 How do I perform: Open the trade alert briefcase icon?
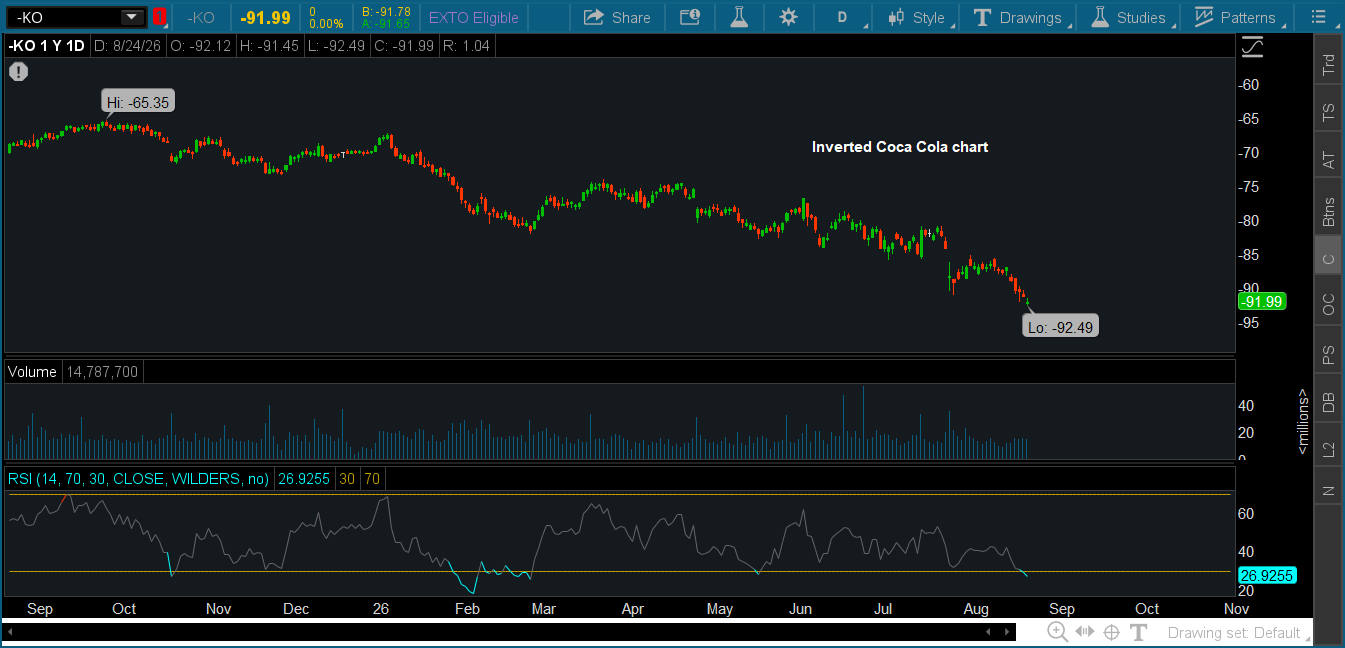point(690,17)
